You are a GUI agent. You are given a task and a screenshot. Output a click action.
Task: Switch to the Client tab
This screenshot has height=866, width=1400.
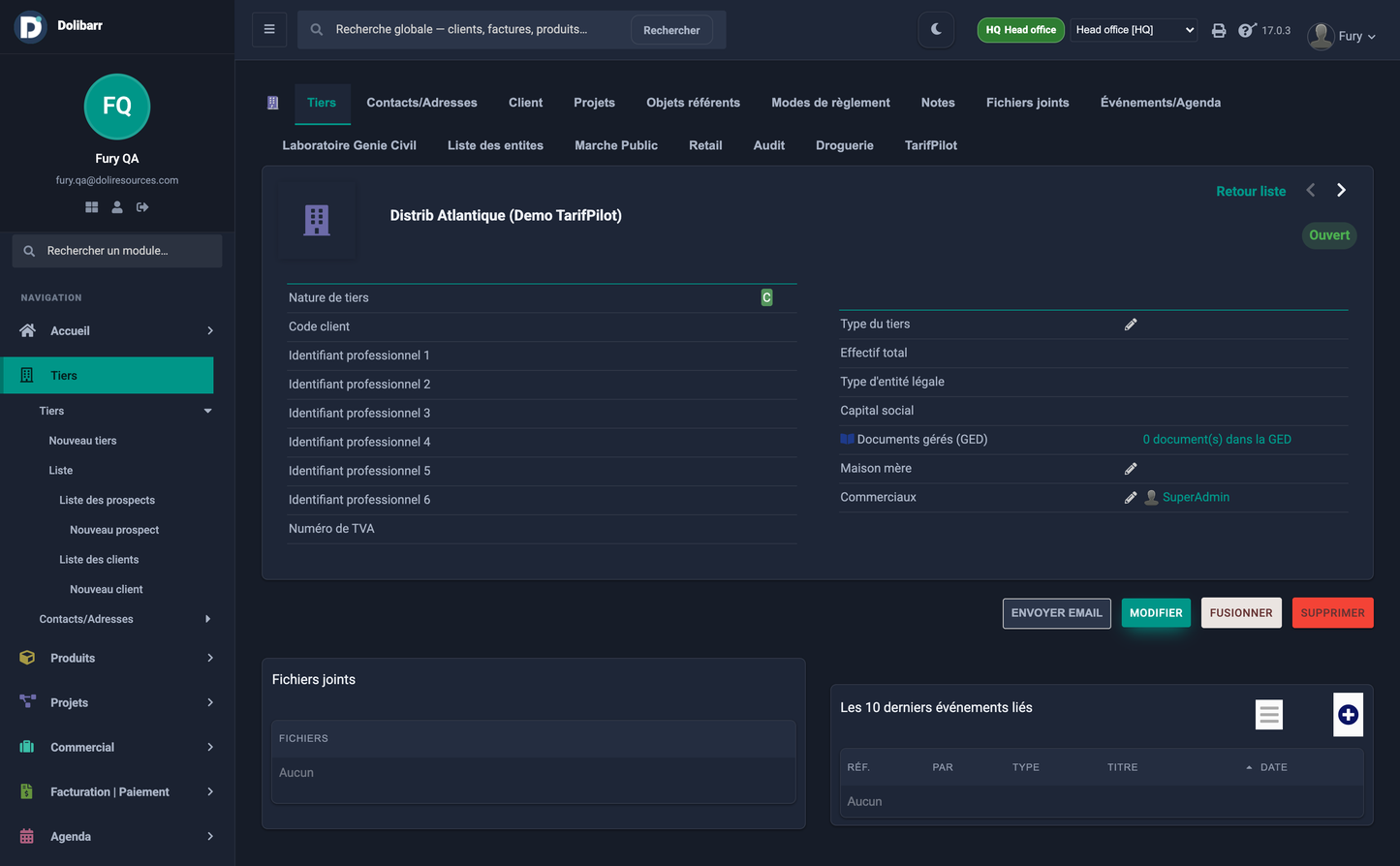pyautogui.click(x=525, y=103)
